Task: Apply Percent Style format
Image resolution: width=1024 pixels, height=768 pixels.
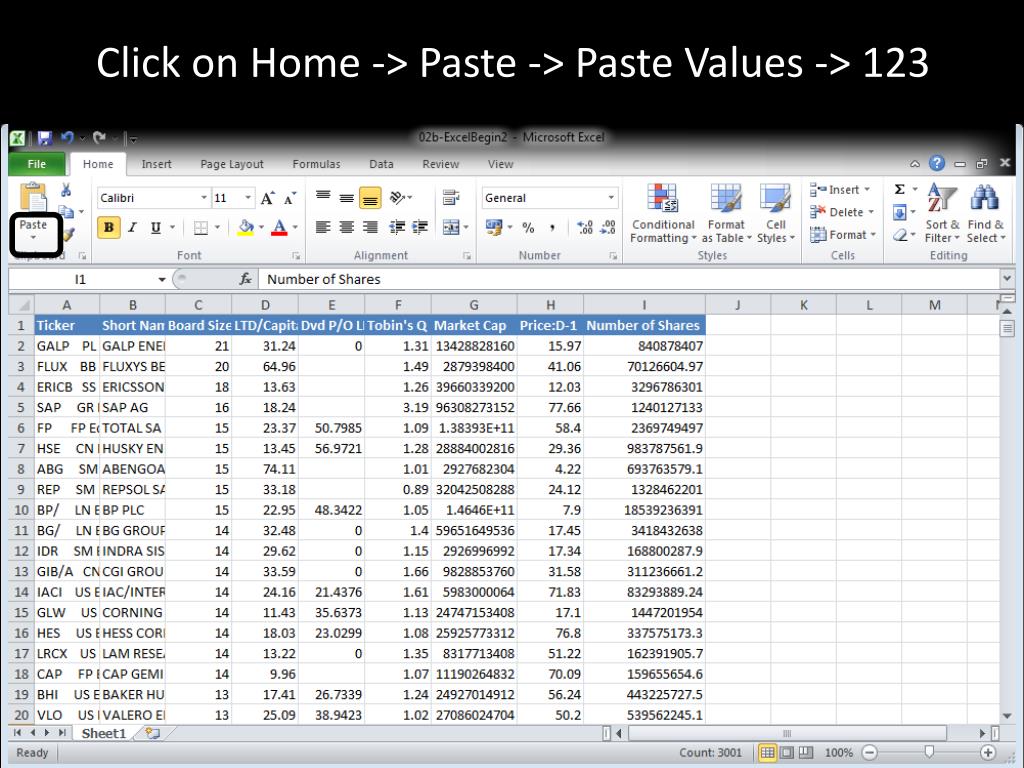Action: pyautogui.click(x=528, y=227)
